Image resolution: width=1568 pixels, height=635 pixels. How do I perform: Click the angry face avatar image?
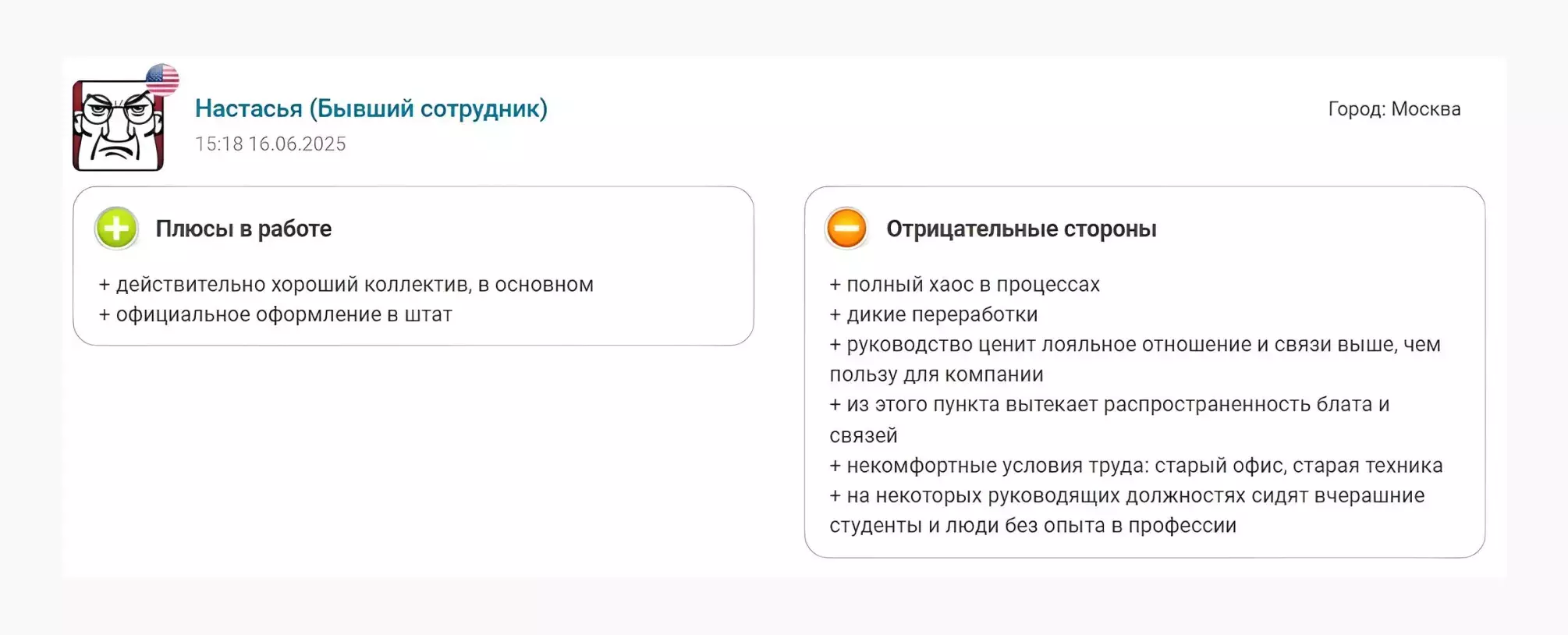click(x=119, y=125)
